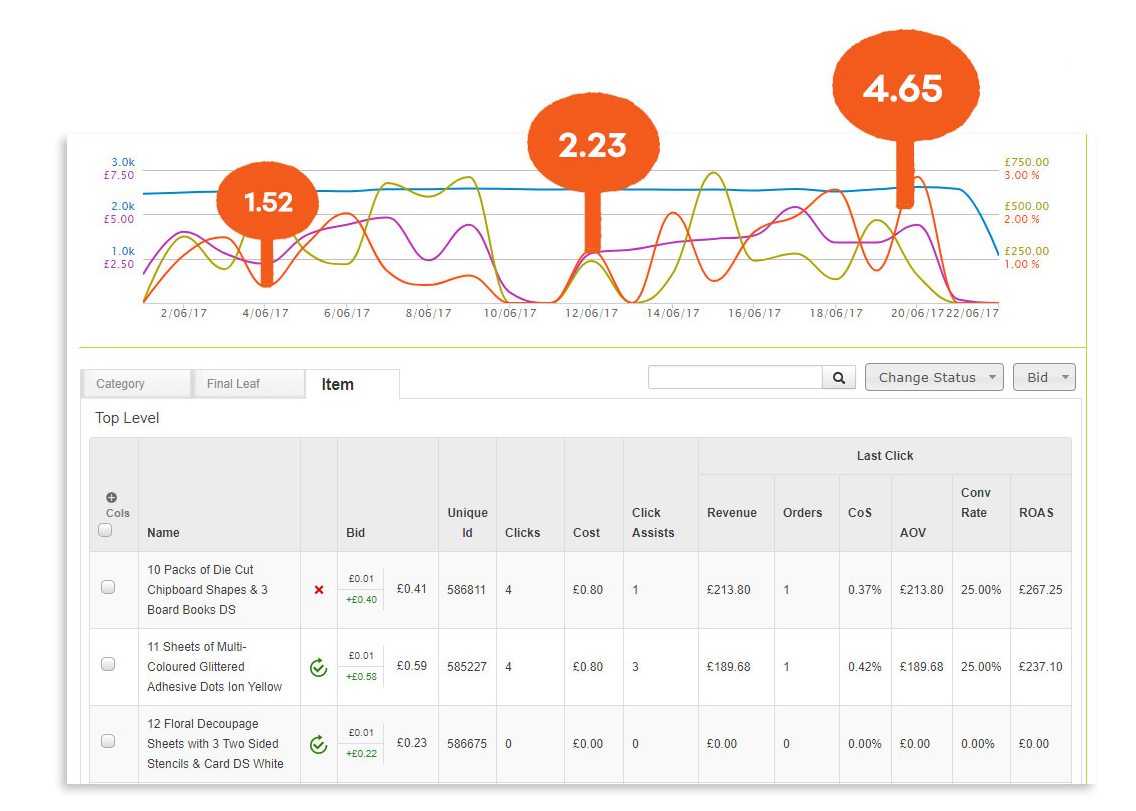This screenshot has height=811, width=1136.
Task: Open the Change Status dropdown
Action: coord(933,377)
